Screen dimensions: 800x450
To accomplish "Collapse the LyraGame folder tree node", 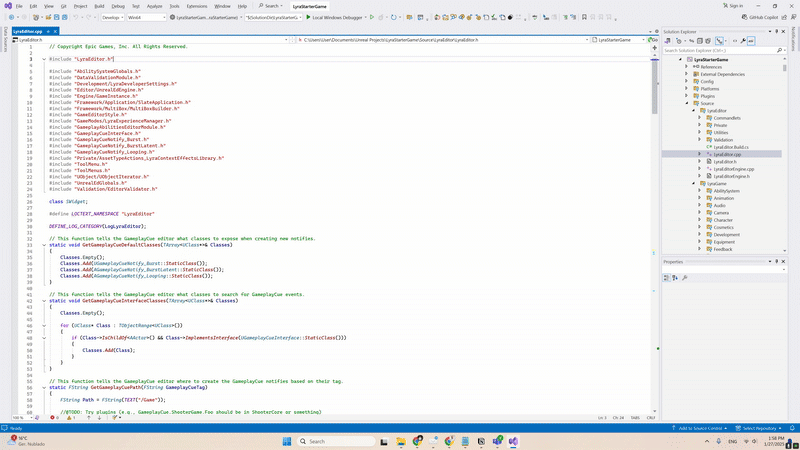I will click(693, 183).
